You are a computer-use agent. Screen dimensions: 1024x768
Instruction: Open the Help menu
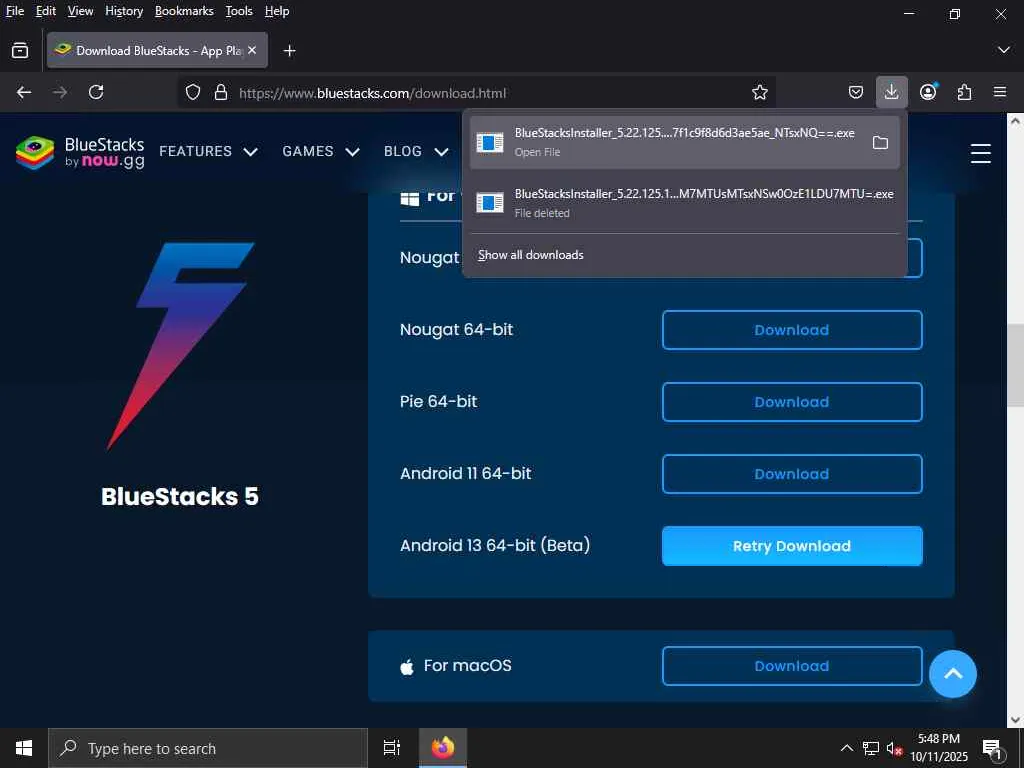click(277, 11)
